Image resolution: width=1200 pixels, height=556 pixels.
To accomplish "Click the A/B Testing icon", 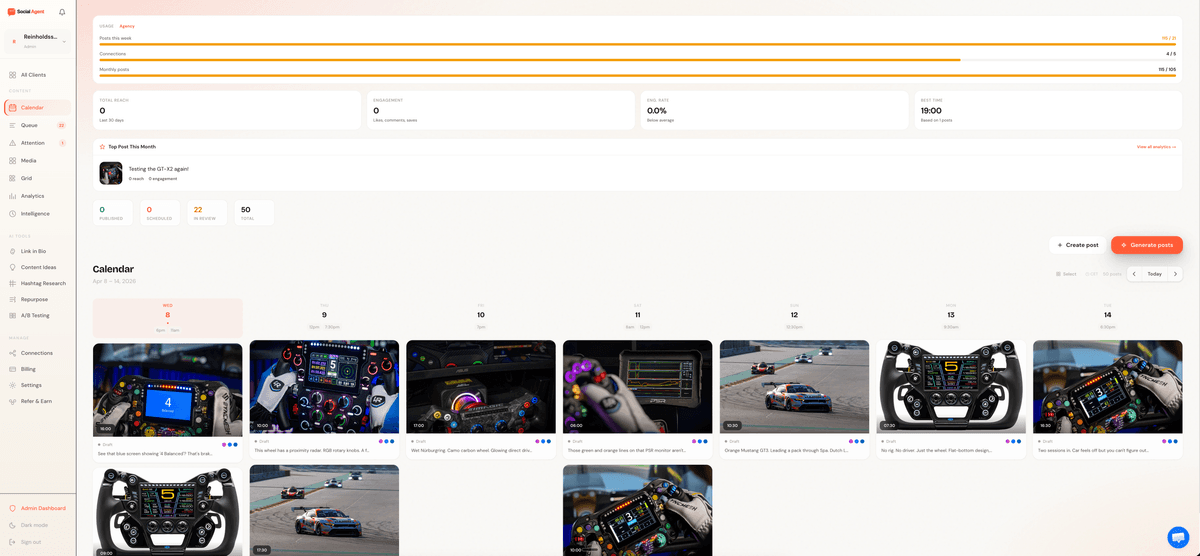I will tap(12, 315).
